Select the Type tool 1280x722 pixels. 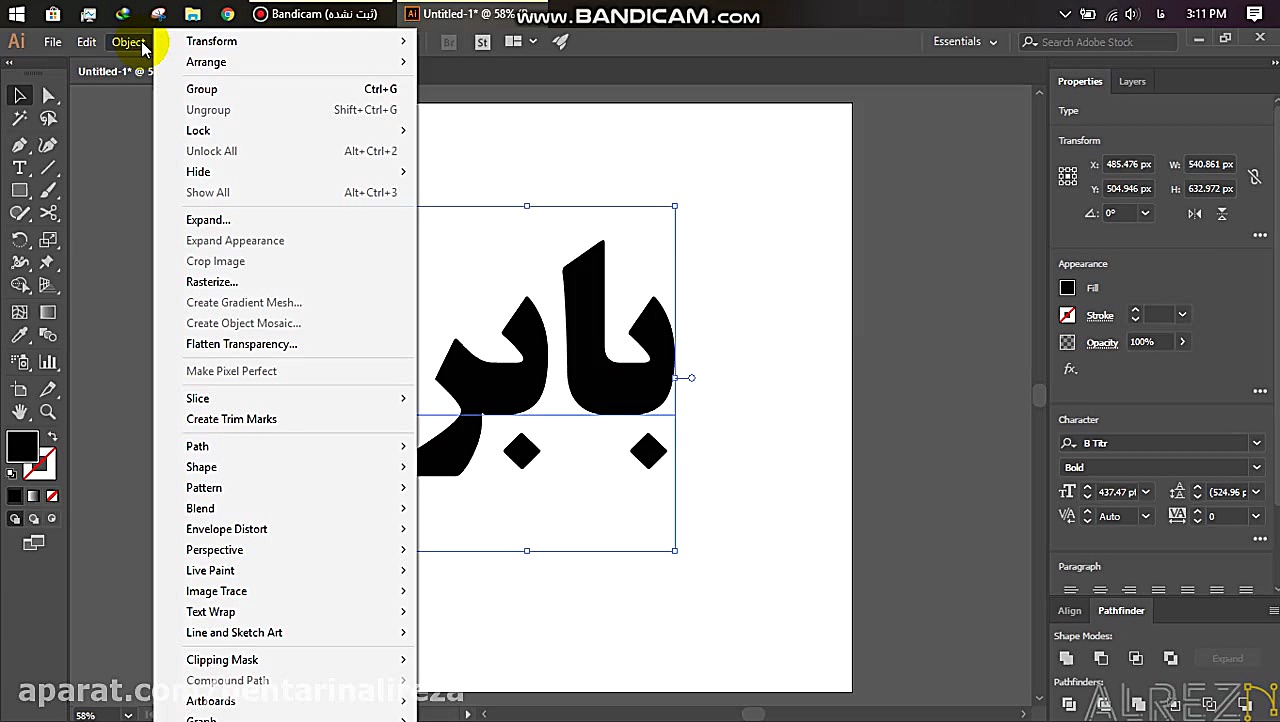point(20,168)
